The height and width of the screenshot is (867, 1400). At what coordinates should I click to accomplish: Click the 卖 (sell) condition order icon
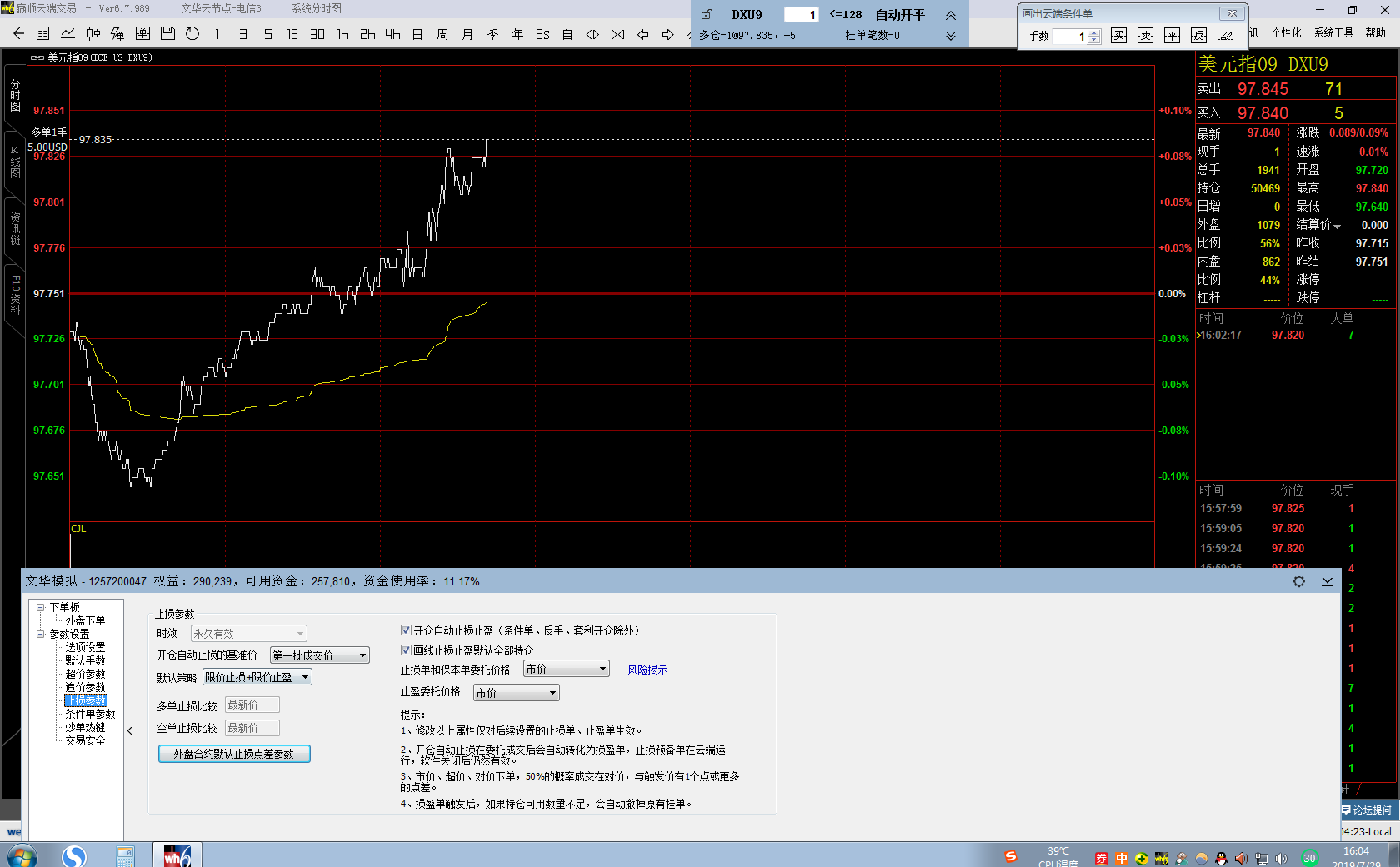pyautogui.click(x=1146, y=36)
